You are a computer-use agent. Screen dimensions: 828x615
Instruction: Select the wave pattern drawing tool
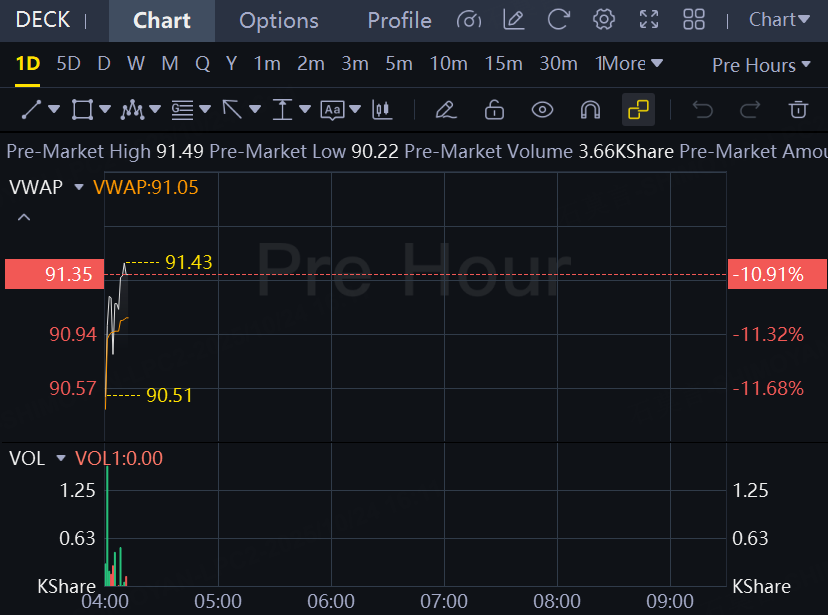(x=132, y=110)
